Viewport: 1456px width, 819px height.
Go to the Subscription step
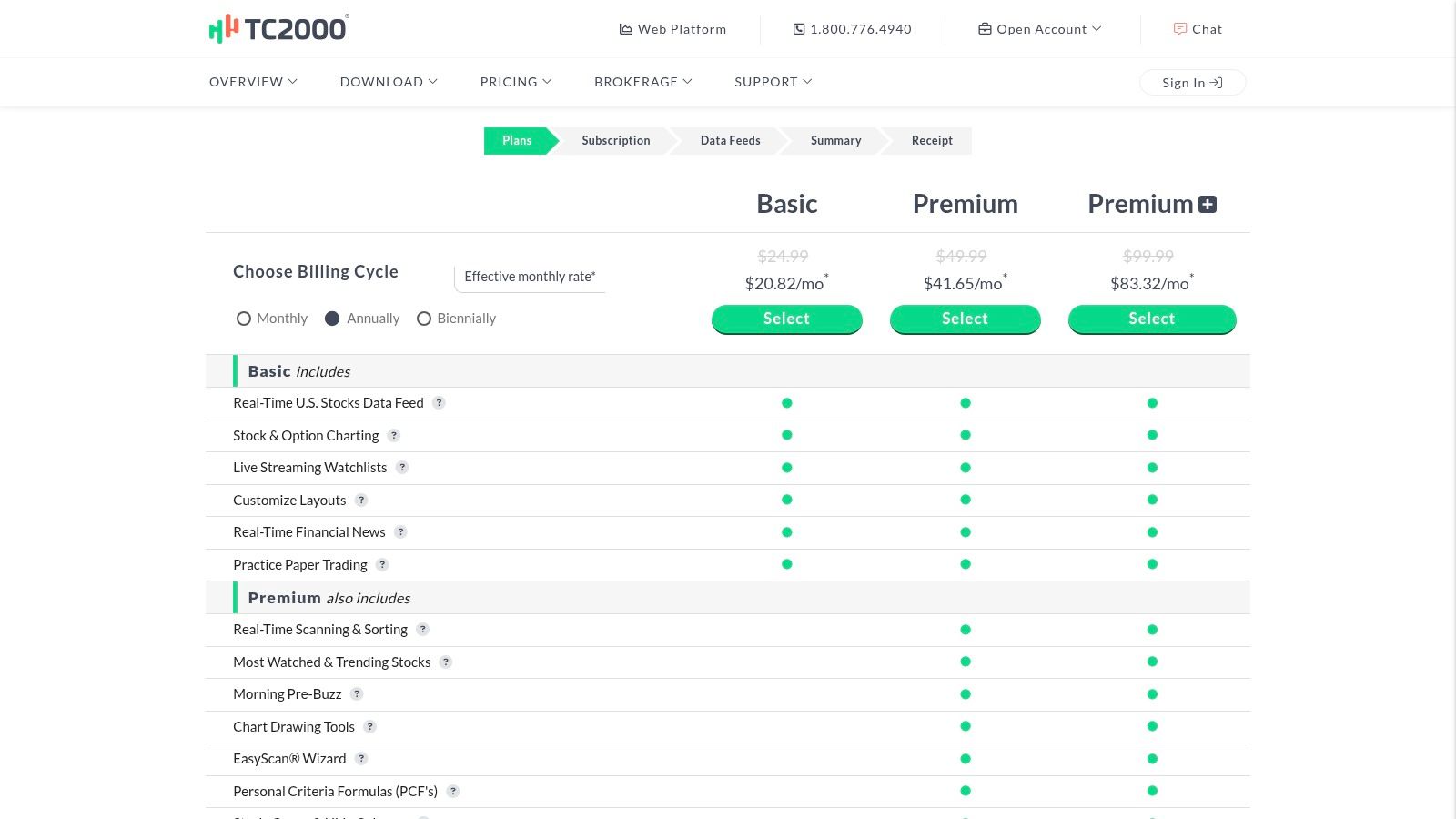pyautogui.click(x=616, y=141)
